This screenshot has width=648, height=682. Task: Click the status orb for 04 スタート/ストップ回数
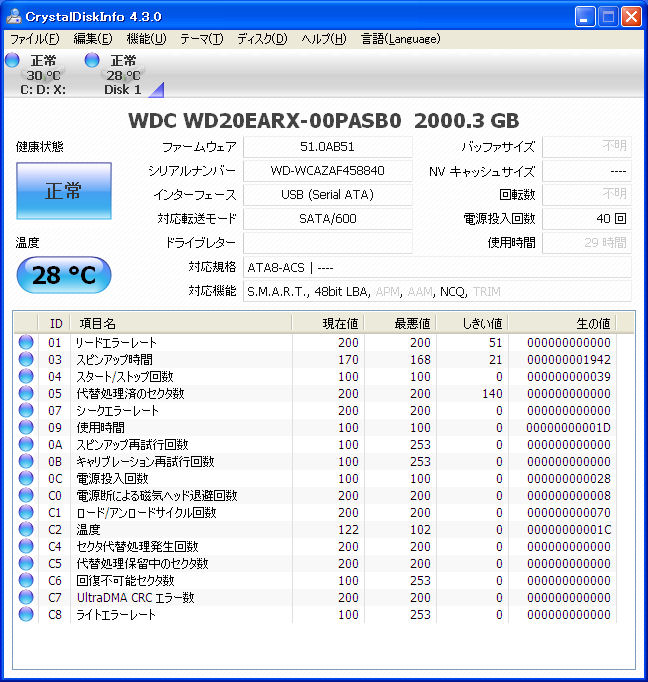(26, 376)
